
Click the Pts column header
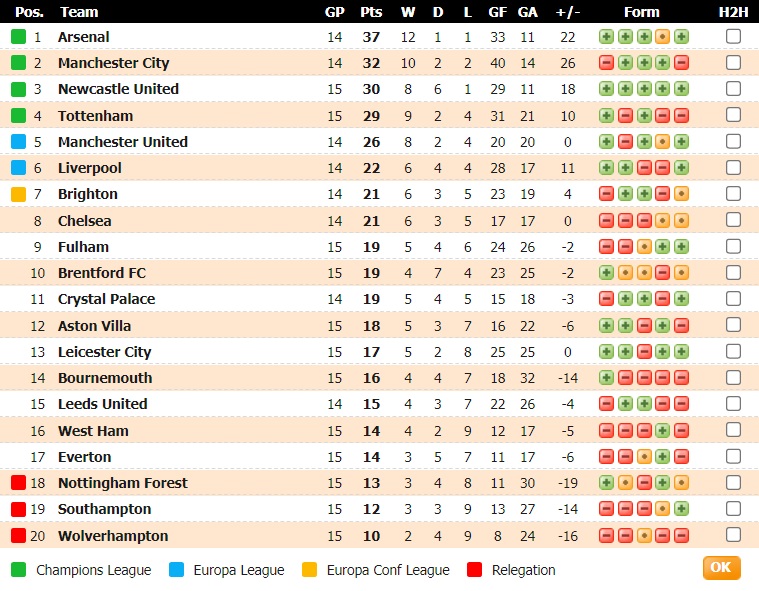point(371,12)
